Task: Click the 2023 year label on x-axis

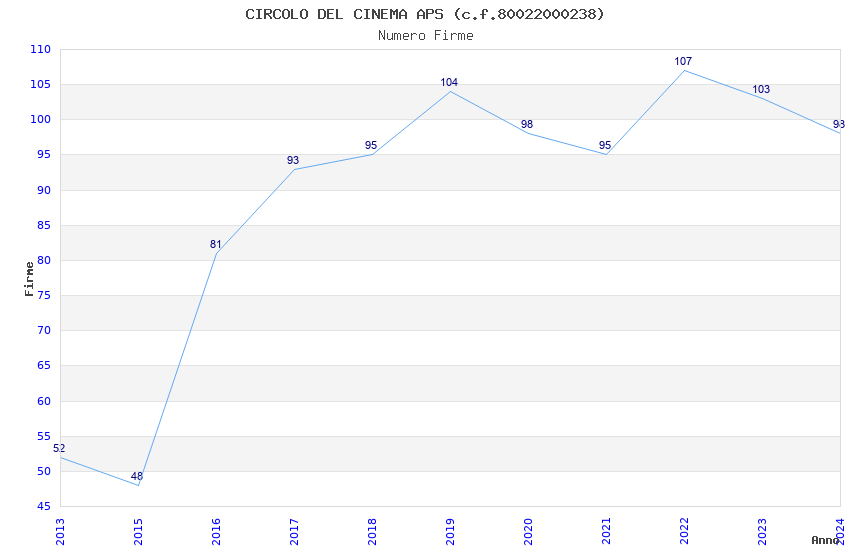Action: coord(763,532)
